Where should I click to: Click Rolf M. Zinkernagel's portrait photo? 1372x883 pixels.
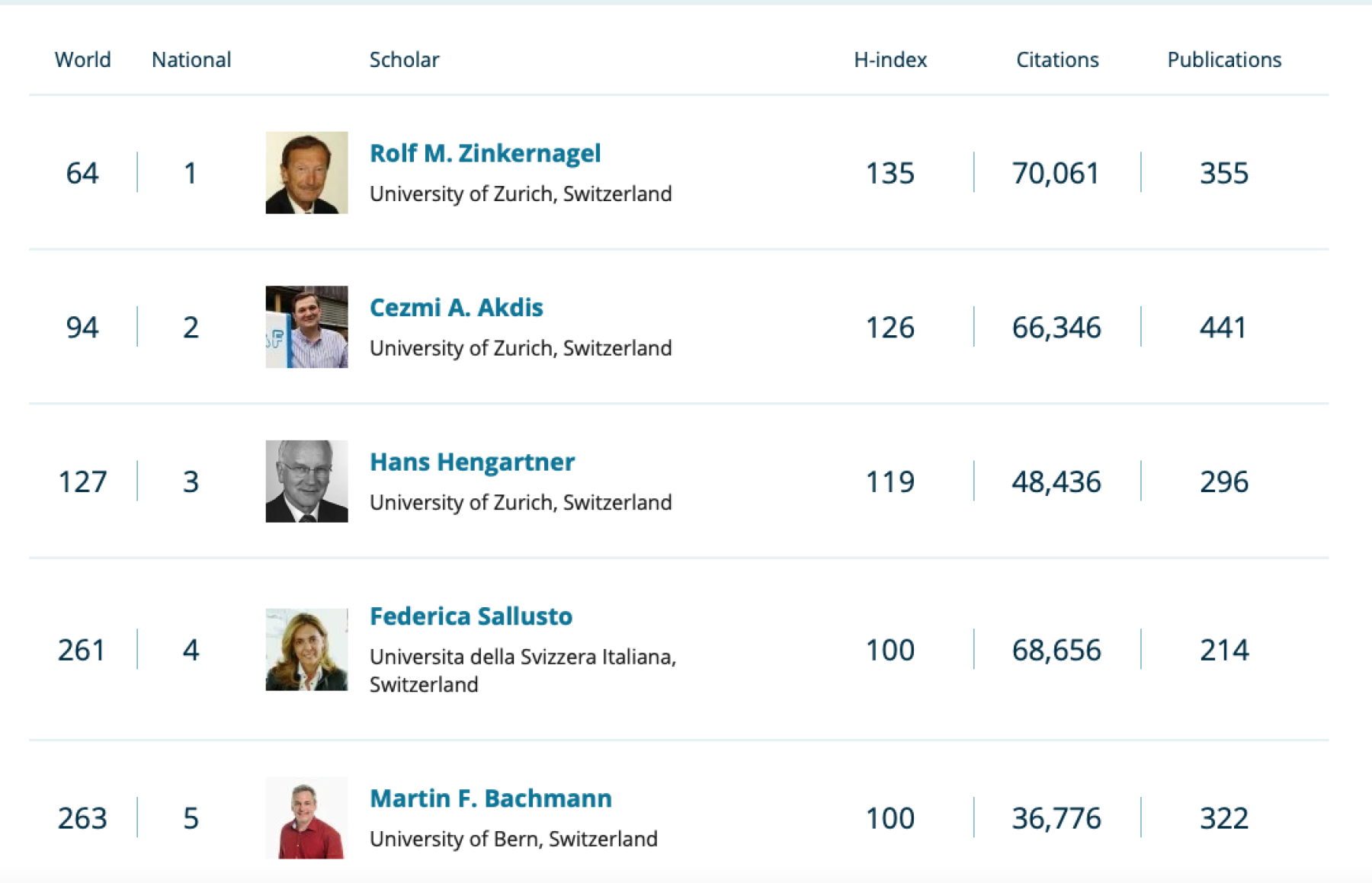tap(306, 173)
